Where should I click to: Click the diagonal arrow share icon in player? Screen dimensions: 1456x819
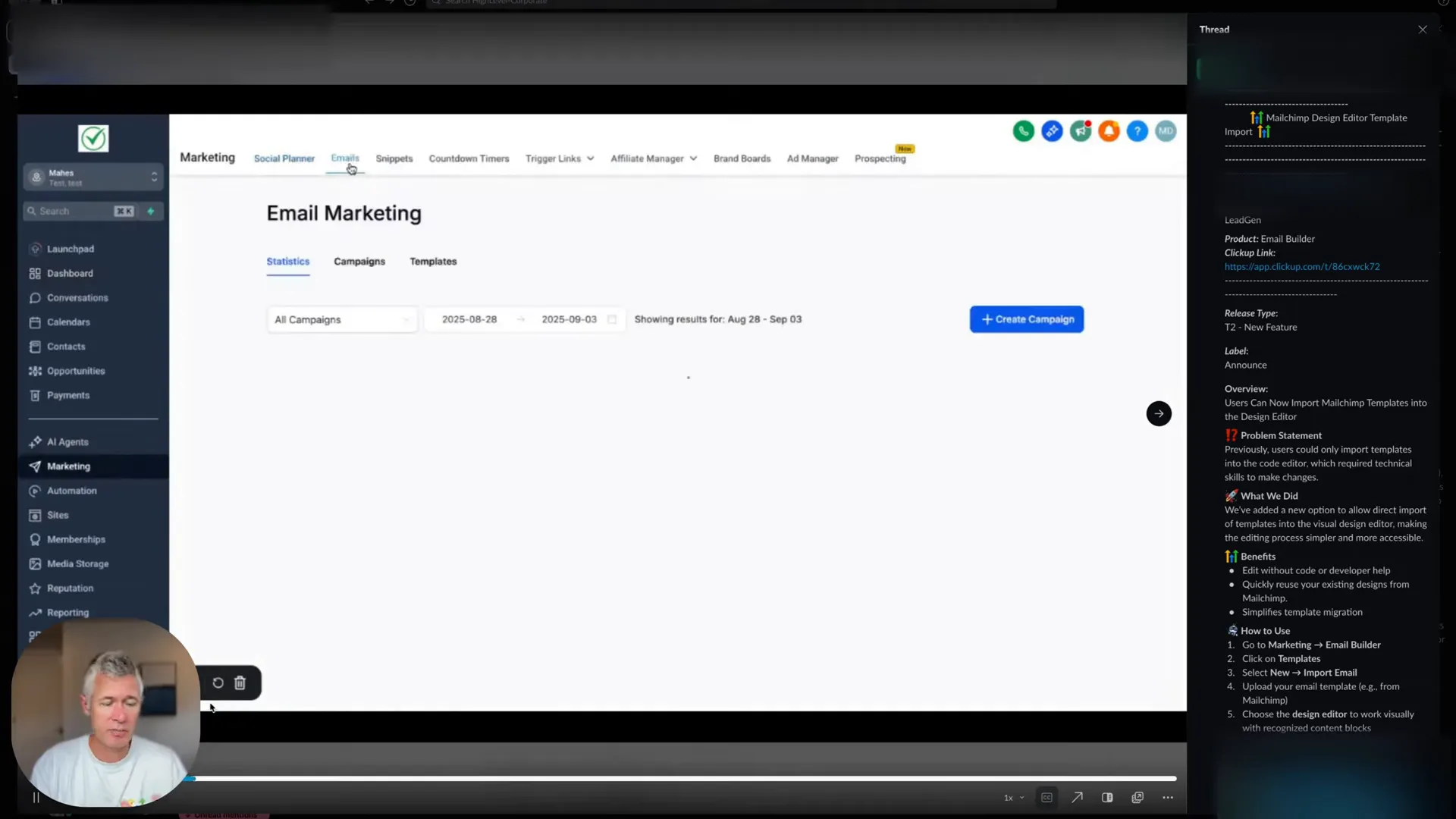(x=1077, y=797)
